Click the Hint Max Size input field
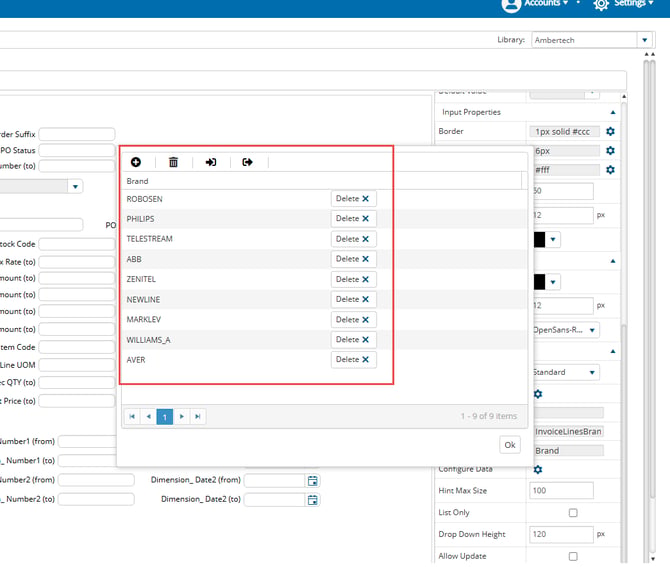Screen dimensions: 670x567 point(561,491)
